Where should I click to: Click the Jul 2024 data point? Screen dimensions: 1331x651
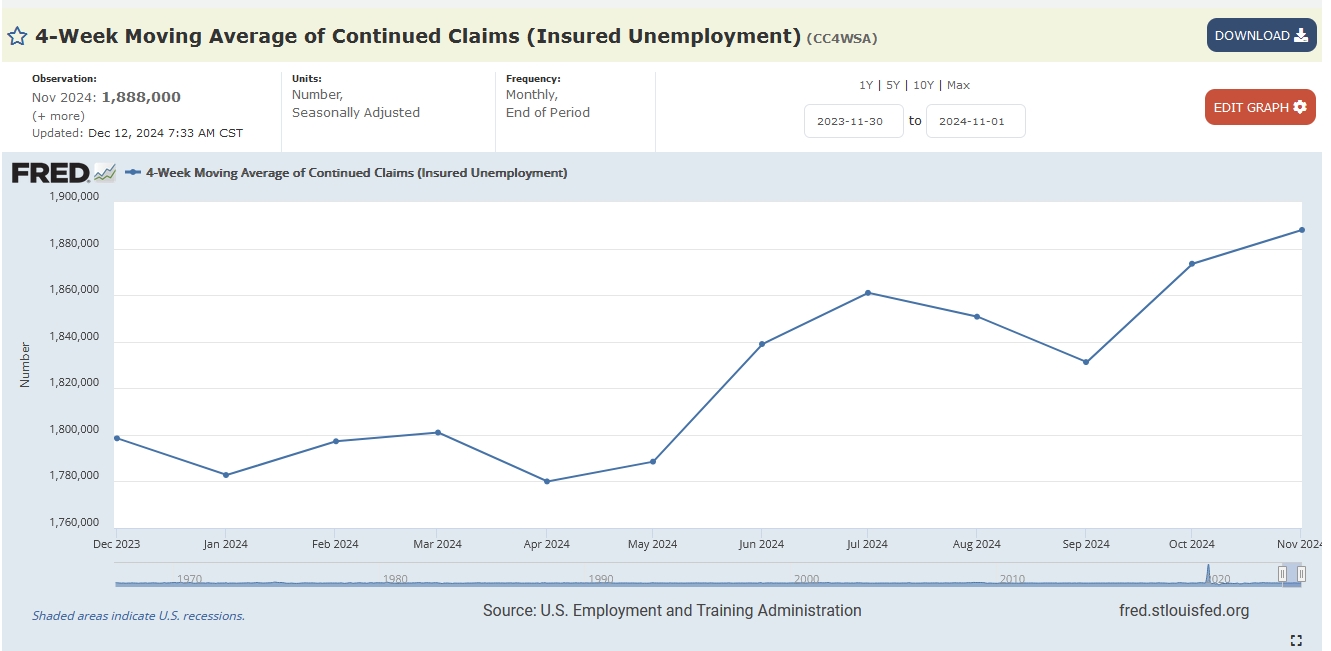[868, 293]
